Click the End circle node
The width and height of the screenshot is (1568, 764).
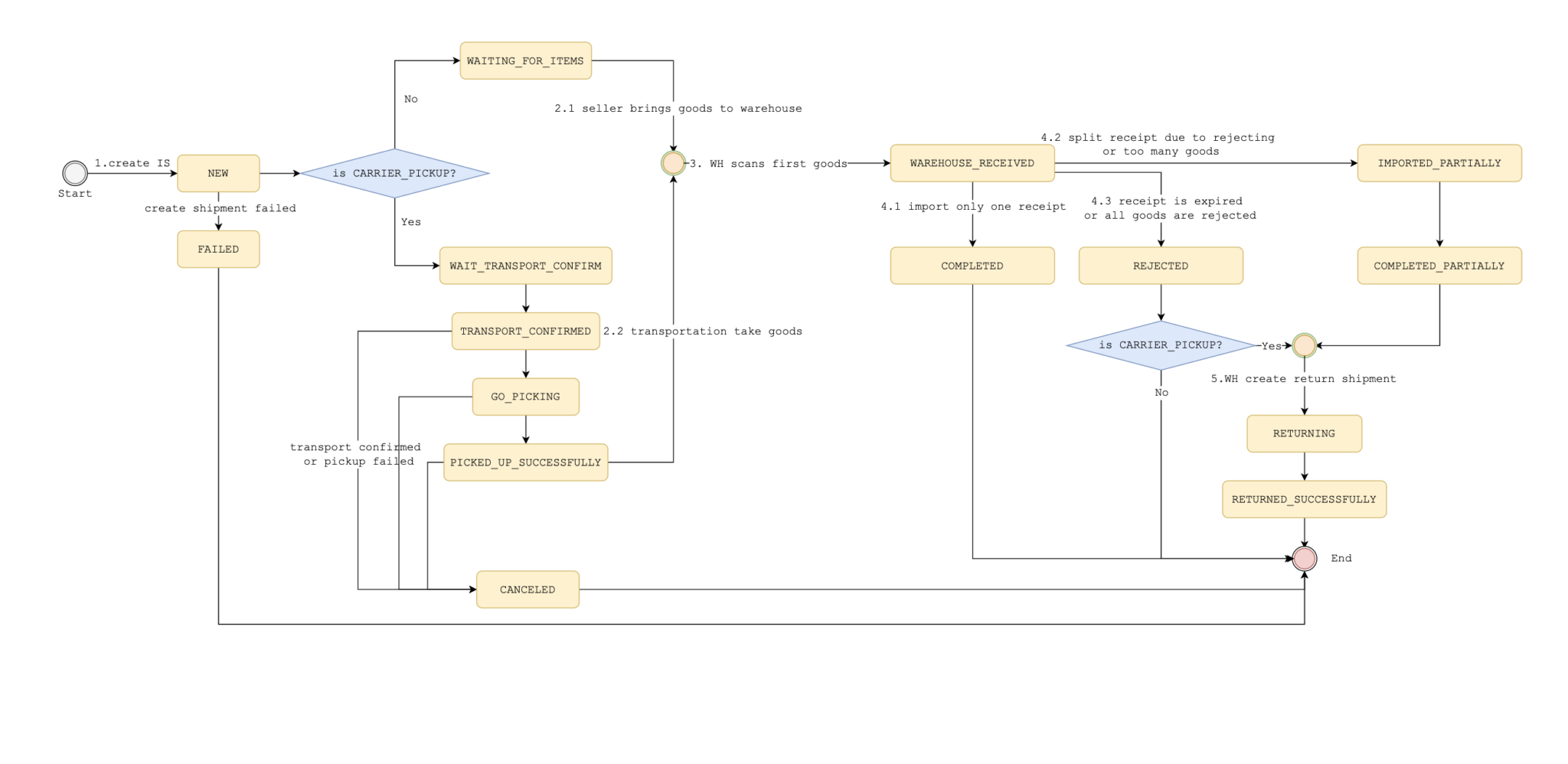click(1303, 558)
